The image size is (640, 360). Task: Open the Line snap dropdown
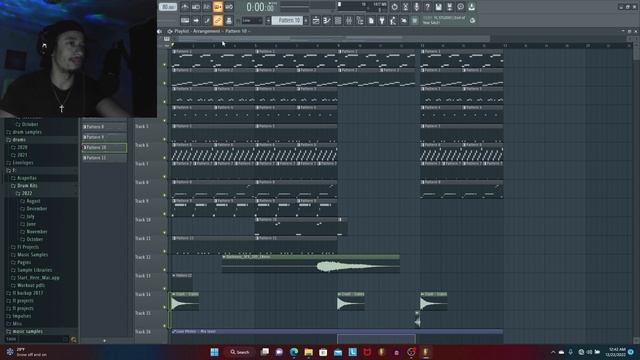(x=252, y=20)
